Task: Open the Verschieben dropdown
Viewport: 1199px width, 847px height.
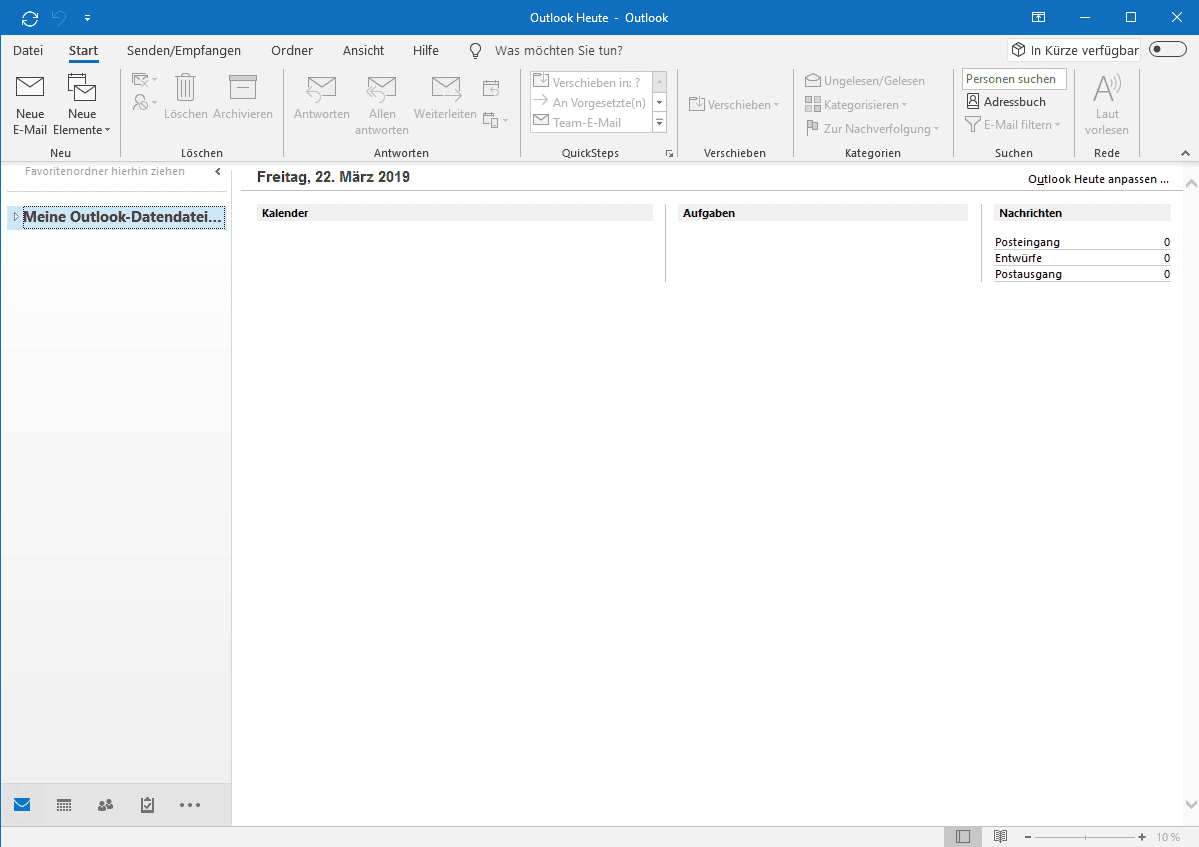Action: tap(734, 105)
